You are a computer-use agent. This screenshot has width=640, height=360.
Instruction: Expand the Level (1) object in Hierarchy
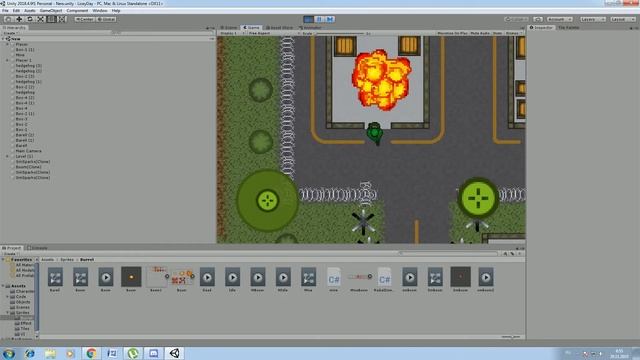coord(7,156)
